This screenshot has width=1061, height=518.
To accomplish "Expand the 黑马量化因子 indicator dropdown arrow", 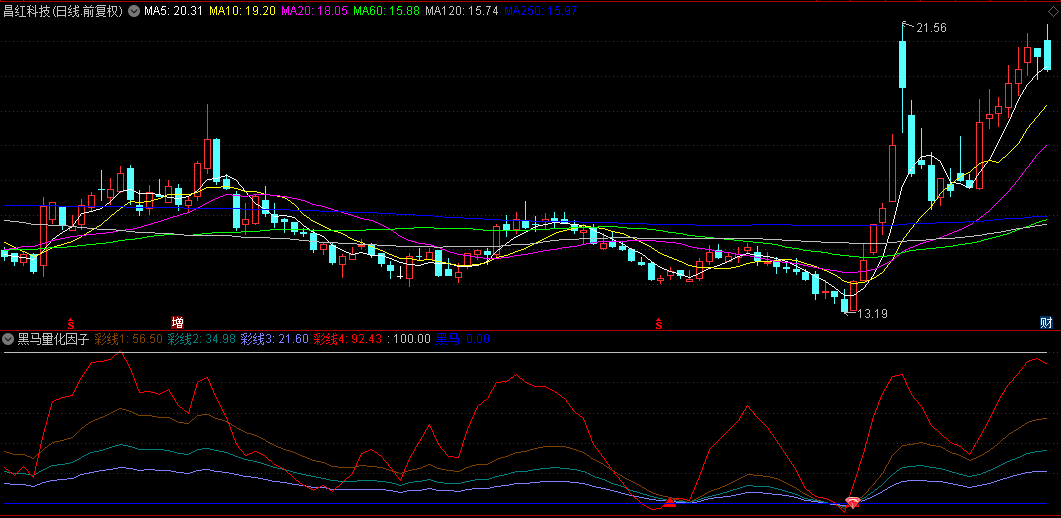I will (x=9, y=339).
